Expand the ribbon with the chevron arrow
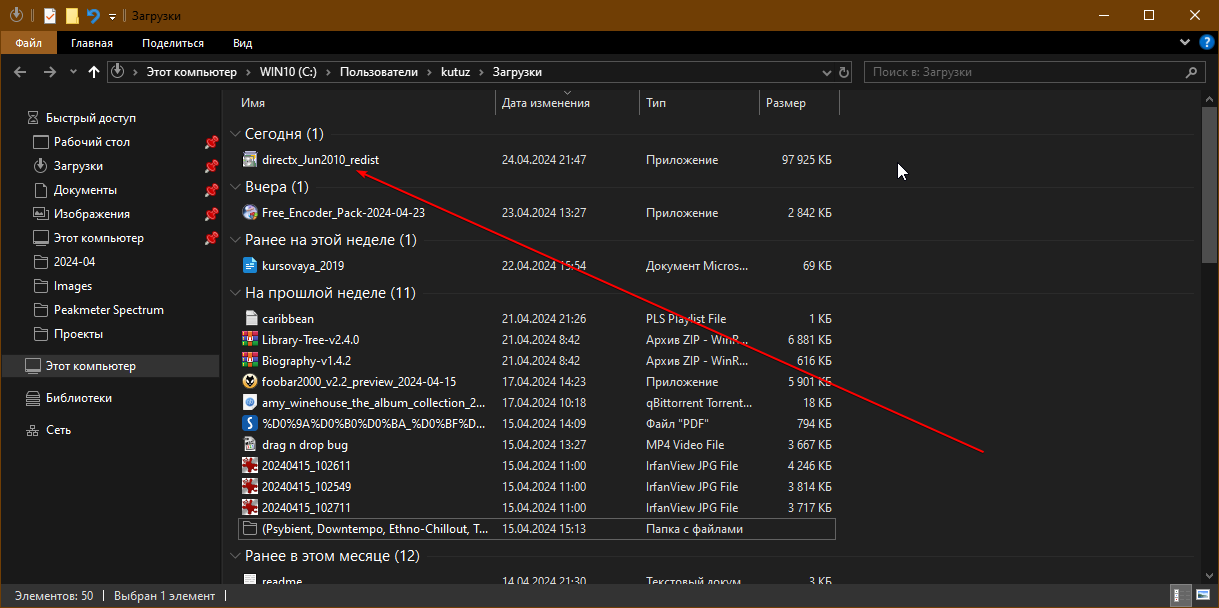 point(1185,43)
